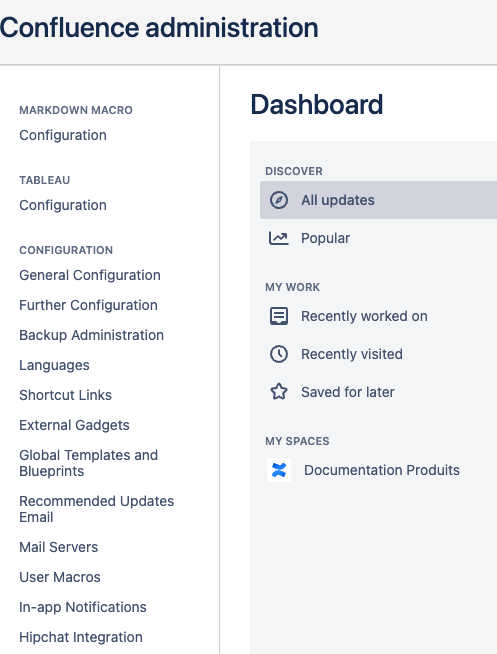The width and height of the screenshot is (497, 654).
Task: Open the Languages settings
Action: tap(54, 365)
